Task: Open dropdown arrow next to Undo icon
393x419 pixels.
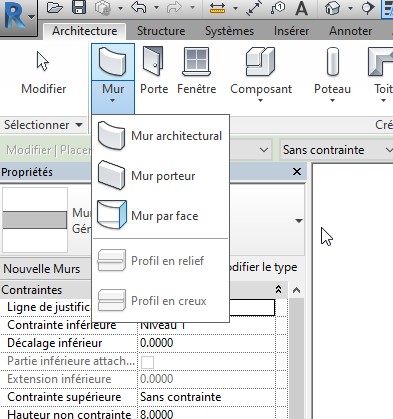Action: tap(156, 8)
